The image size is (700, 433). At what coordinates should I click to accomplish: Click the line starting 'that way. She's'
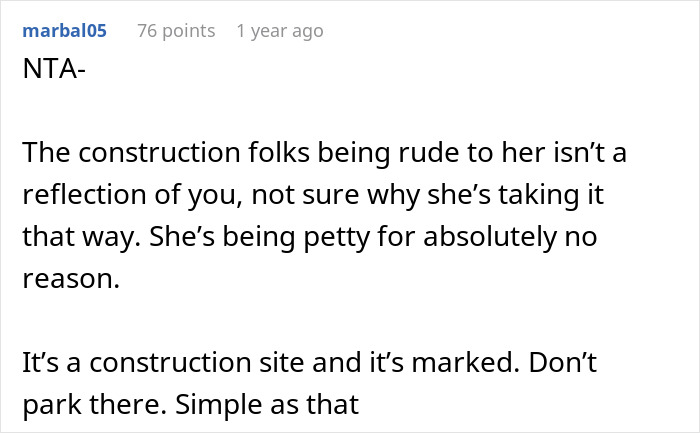coord(310,237)
